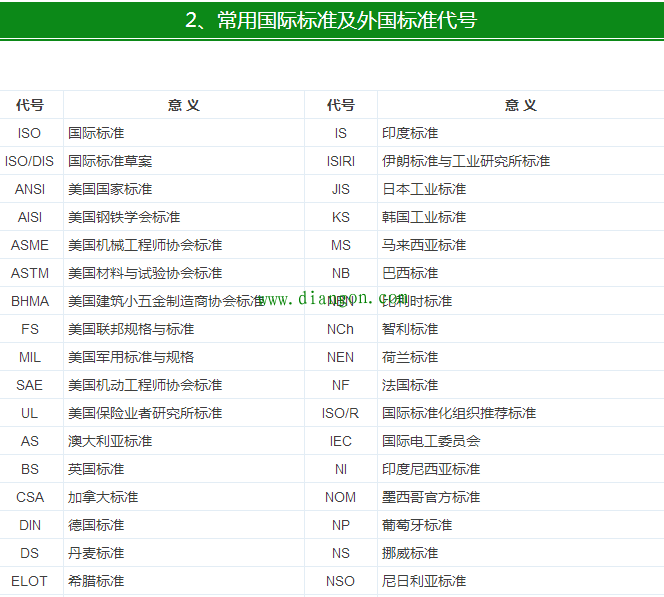
Task: Click the green title banner '常用国际标准及外国标准代号'
Action: tap(331, 20)
